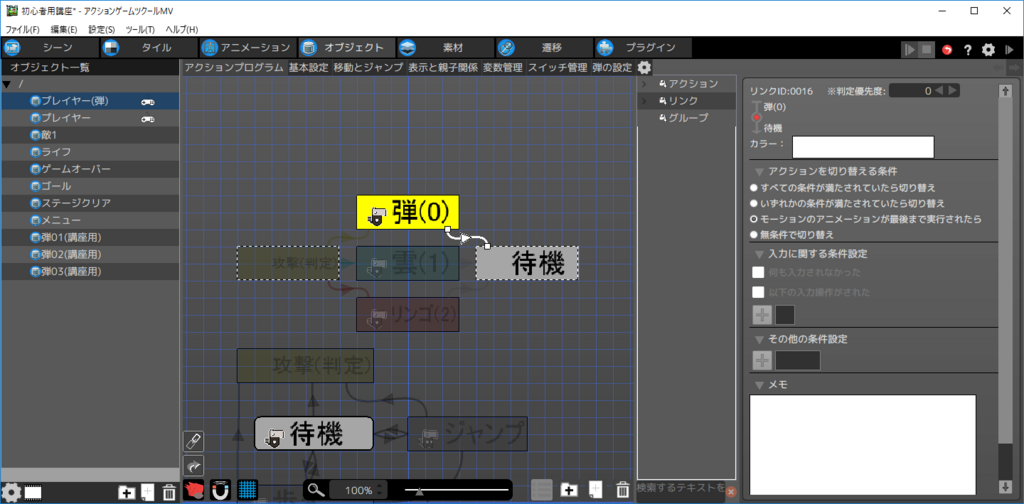Open help with the question mark icon
Image resolution: width=1024 pixels, height=504 pixels.
[x=968, y=50]
